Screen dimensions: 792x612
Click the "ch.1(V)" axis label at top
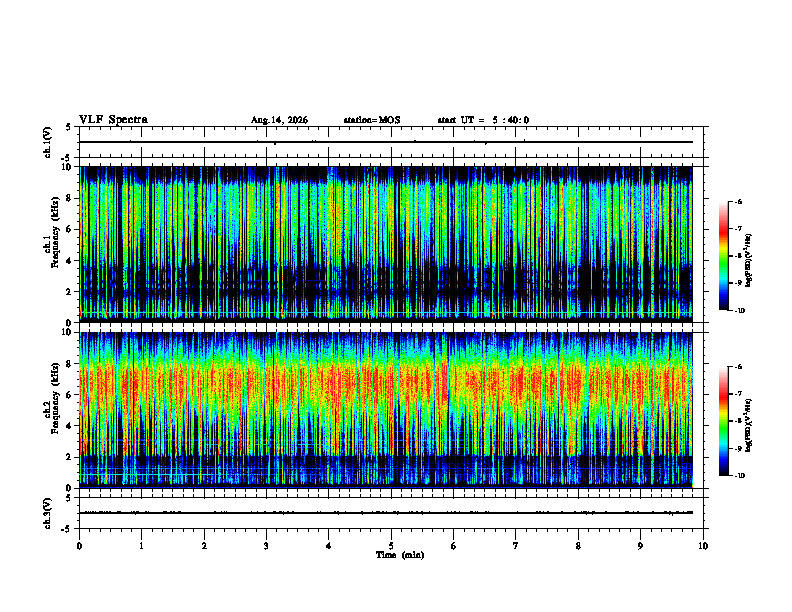click(47, 142)
